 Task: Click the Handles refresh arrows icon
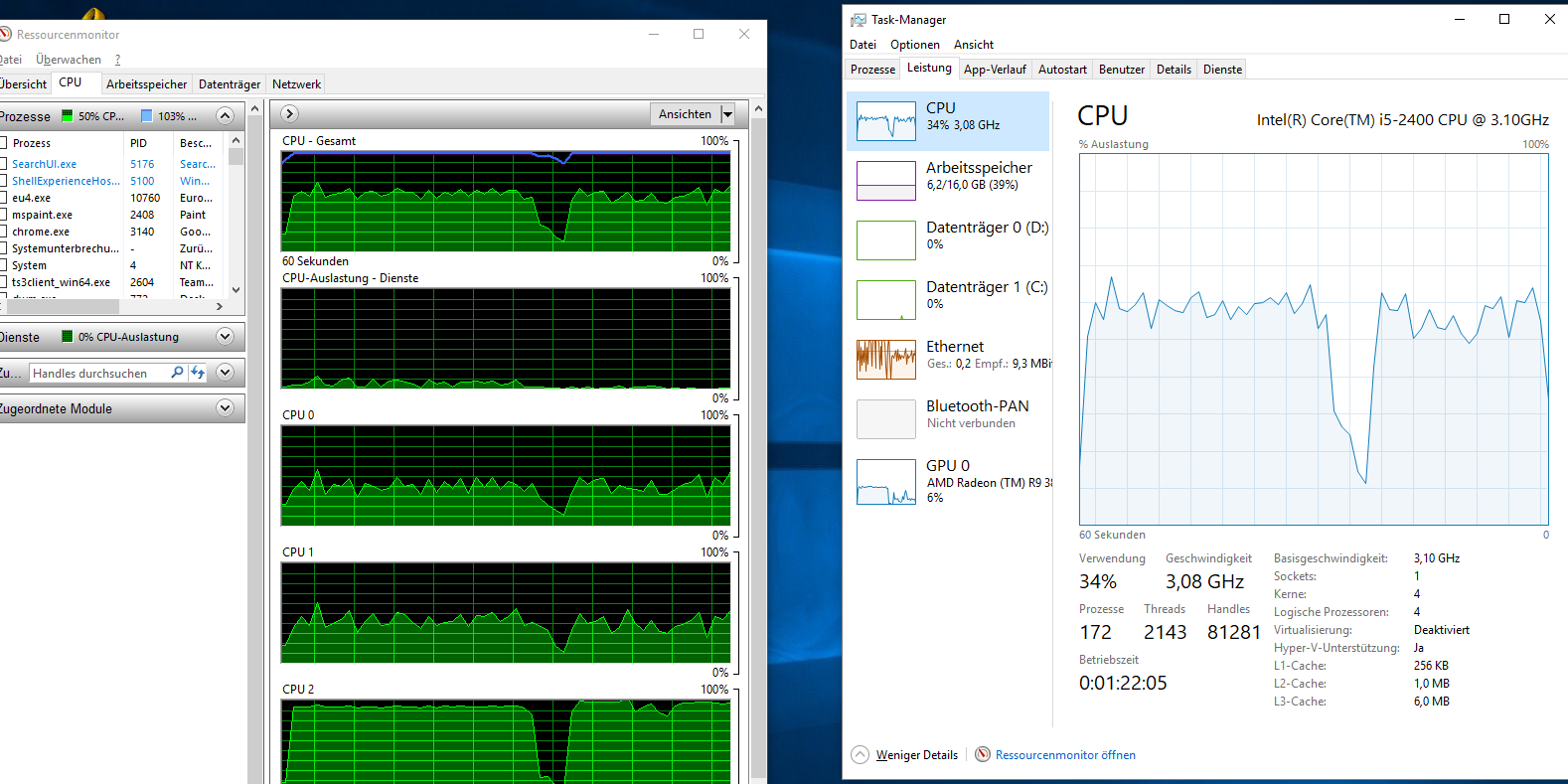198,373
